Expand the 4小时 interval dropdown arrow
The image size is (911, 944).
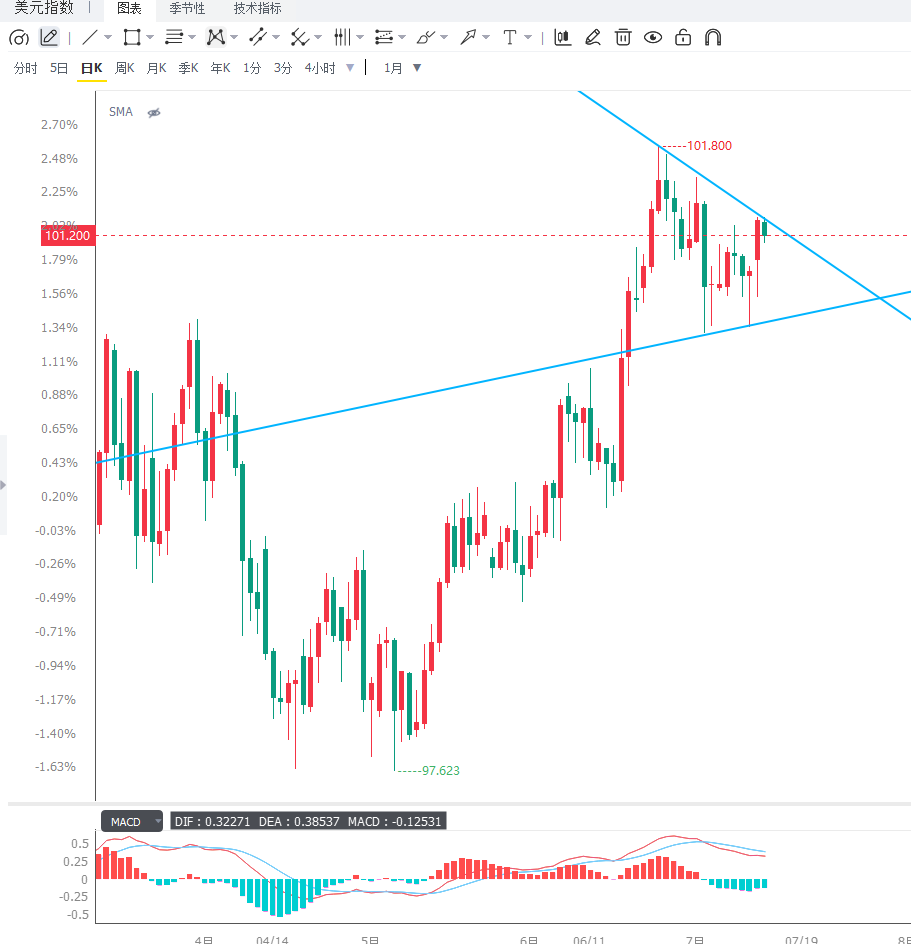click(x=350, y=67)
